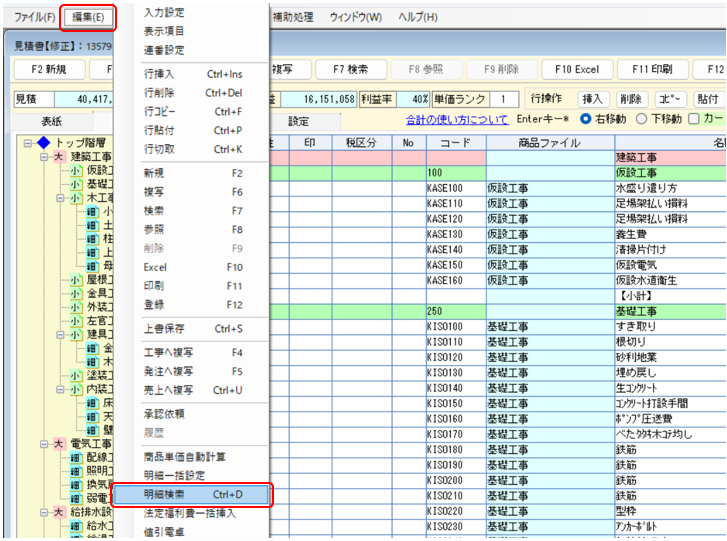Viewport: 727px width, 541px height.
Task: Choose Excel F10 in the menu
Action: click(193, 267)
